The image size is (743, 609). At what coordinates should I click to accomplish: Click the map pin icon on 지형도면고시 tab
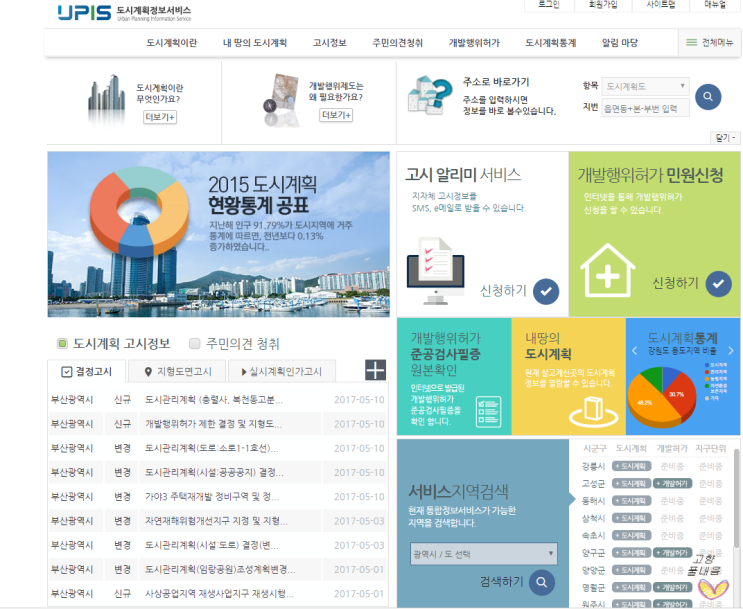pos(148,372)
